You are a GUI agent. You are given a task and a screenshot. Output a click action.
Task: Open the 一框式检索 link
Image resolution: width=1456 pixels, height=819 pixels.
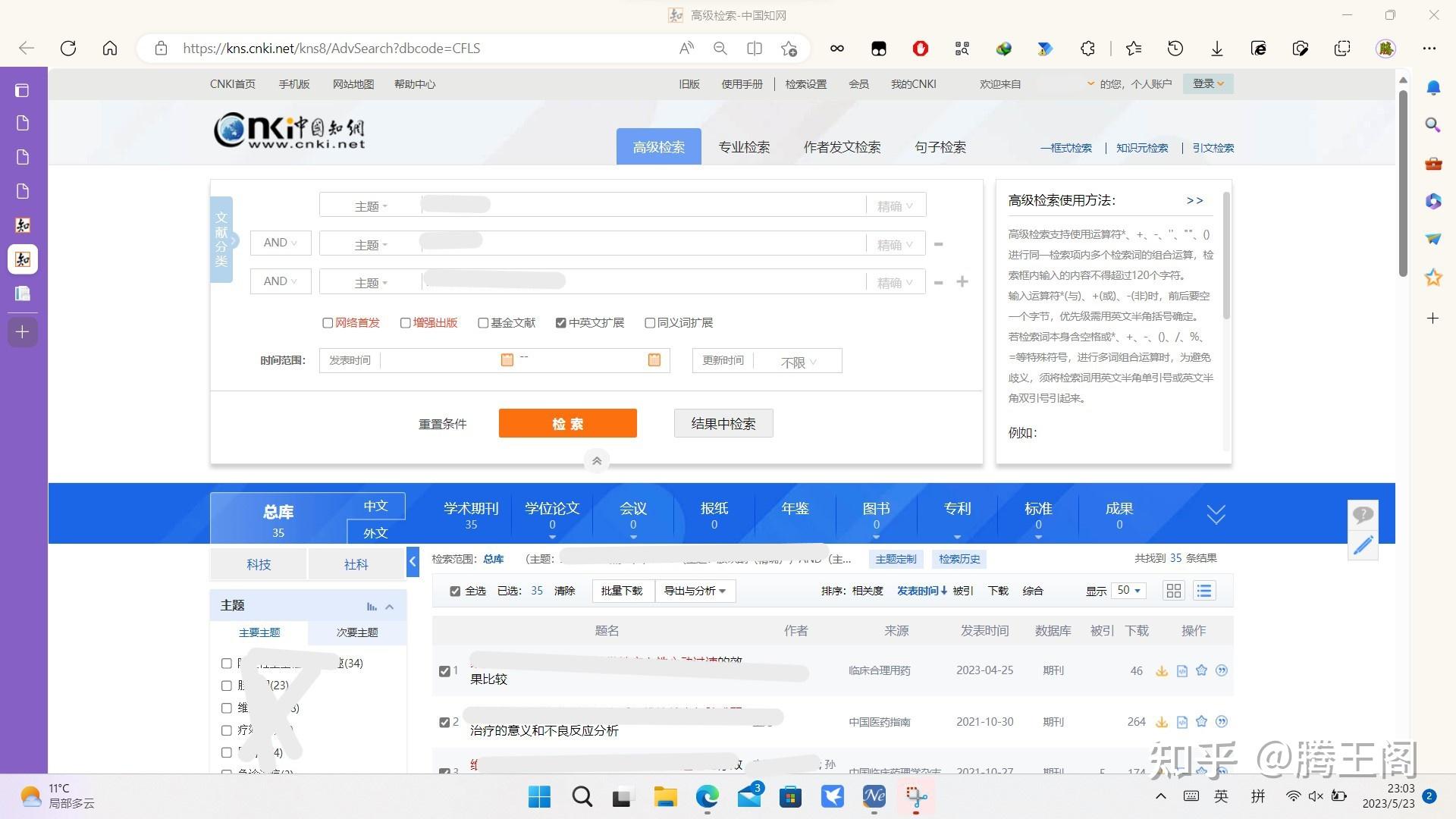point(1066,148)
